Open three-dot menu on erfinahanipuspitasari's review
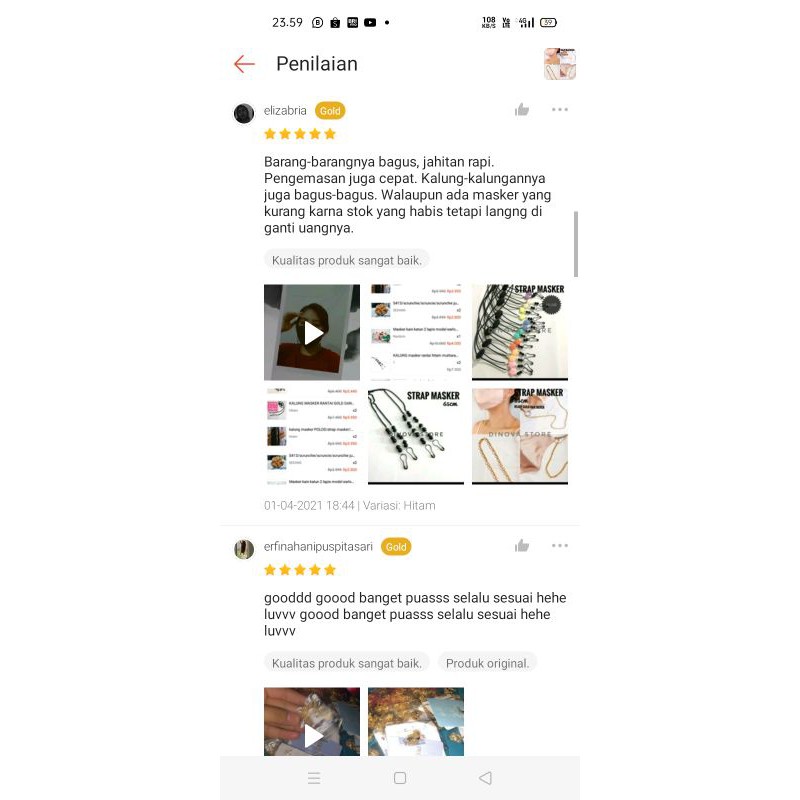The width and height of the screenshot is (800, 800). (560, 545)
